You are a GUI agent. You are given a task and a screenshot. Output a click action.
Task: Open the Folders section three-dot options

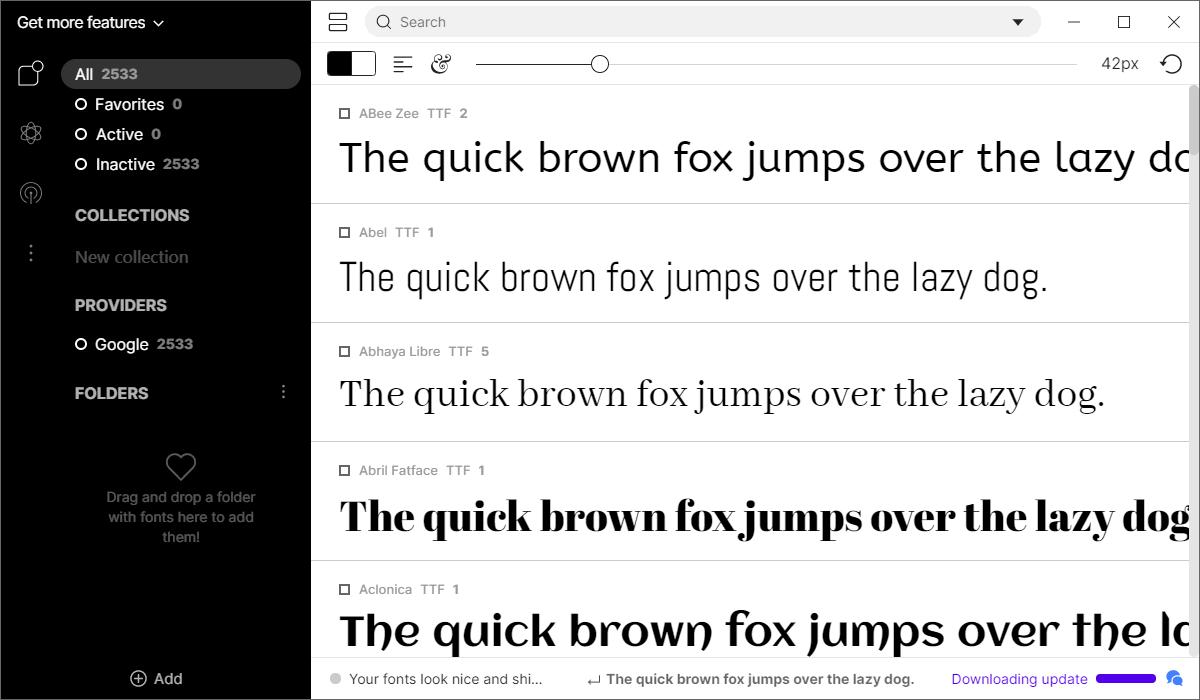click(x=283, y=392)
